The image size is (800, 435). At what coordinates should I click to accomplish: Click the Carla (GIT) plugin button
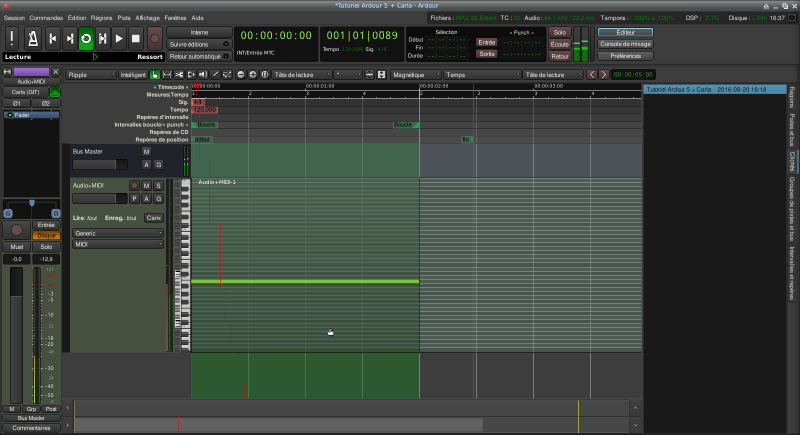click(26, 92)
